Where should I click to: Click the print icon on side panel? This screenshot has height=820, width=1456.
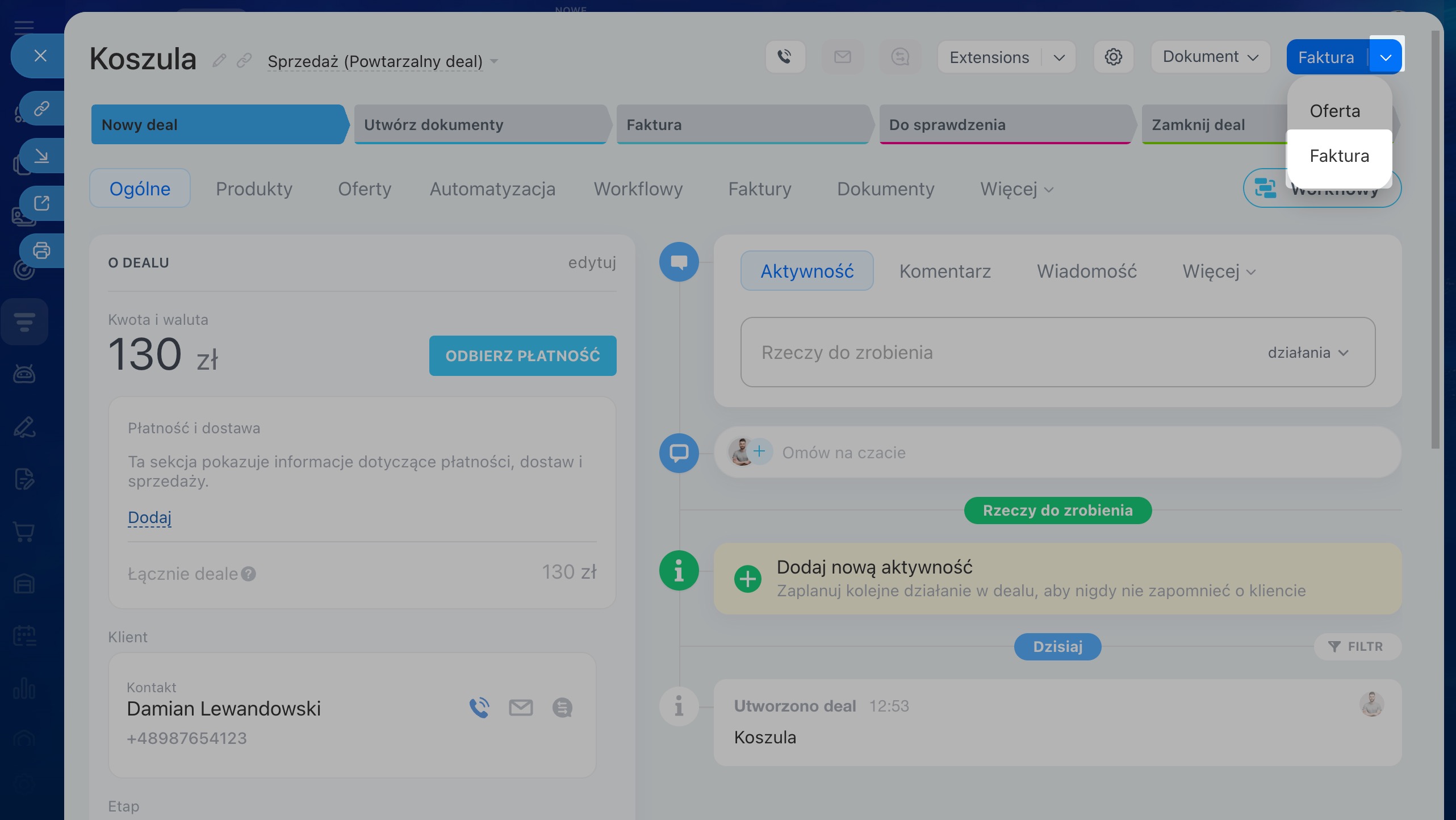tap(41, 250)
